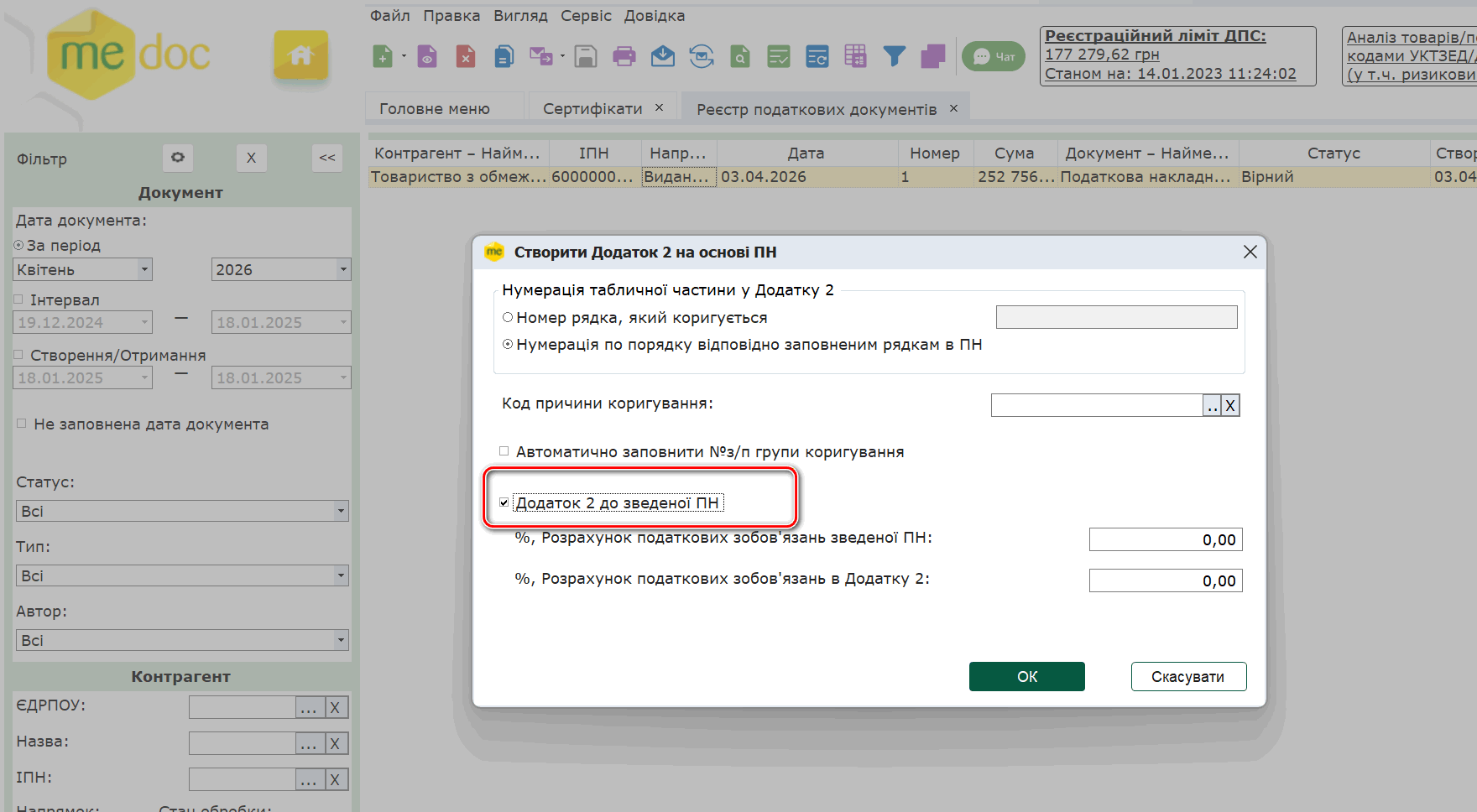Select Номер рядка, який коригується radio option

tap(508, 318)
